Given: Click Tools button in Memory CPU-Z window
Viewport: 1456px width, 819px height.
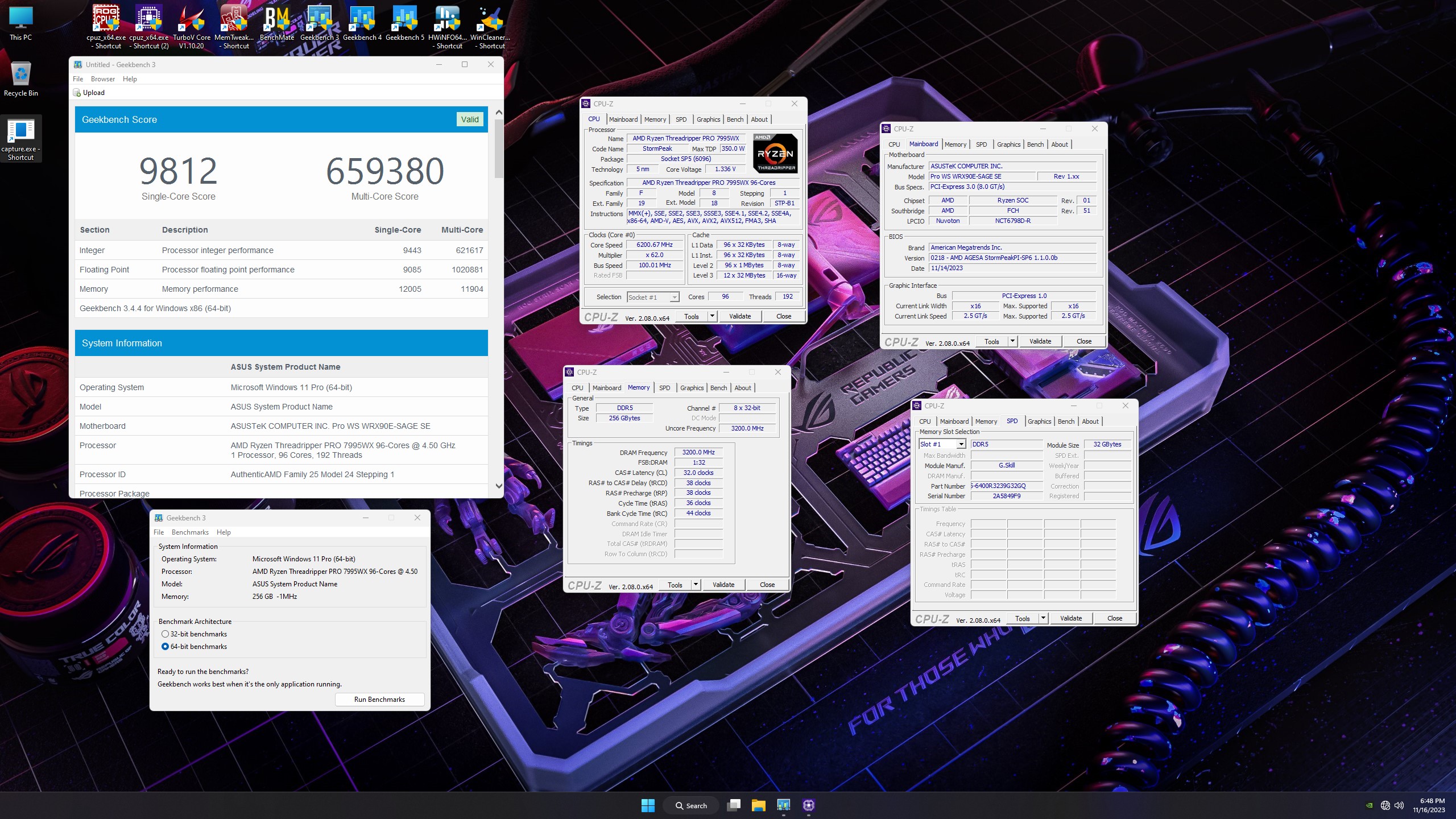Looking at the screenshot, I should 675,585.
